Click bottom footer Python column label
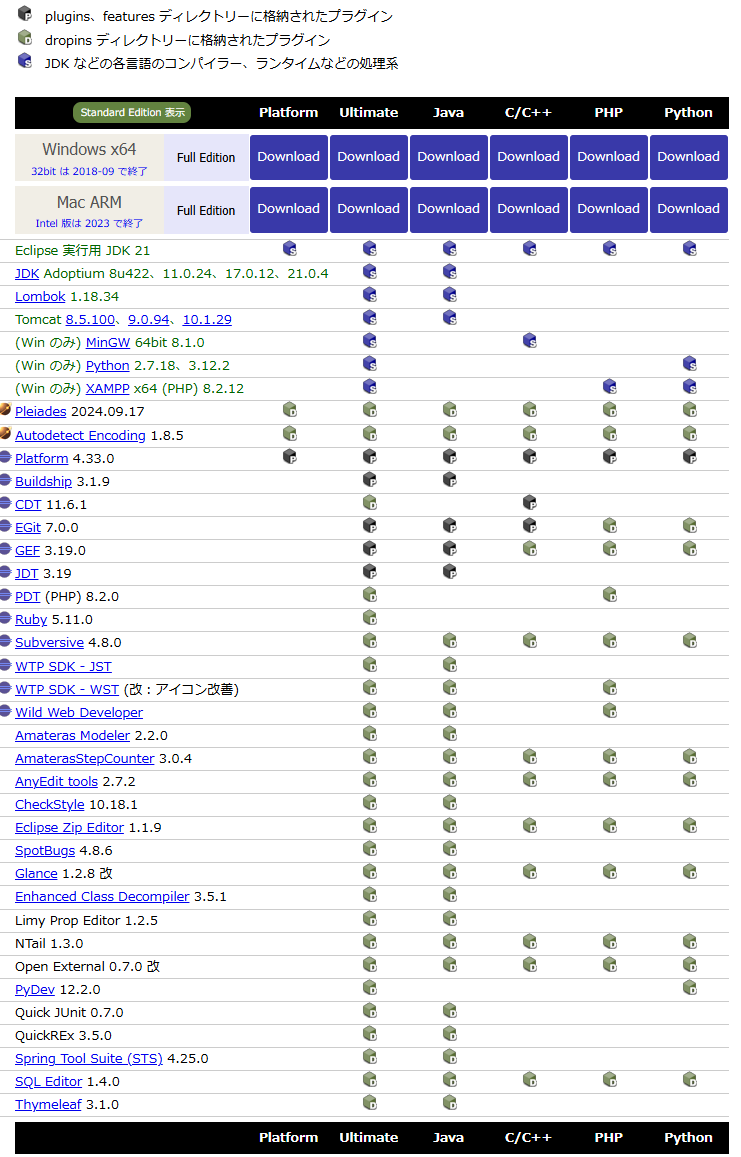 pos(689,1138)
